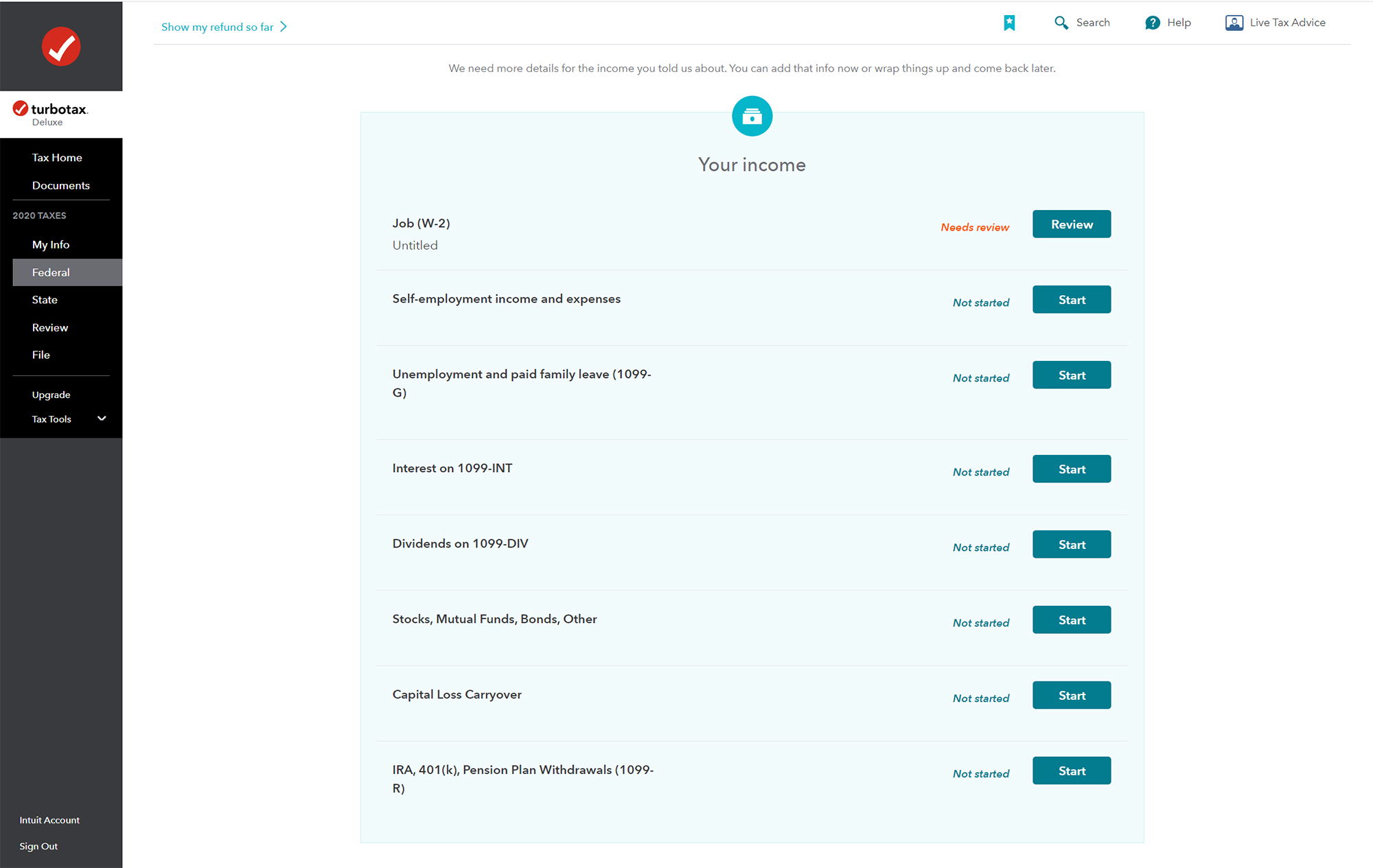Review the Untitled Job W-2 entry
1373x868 pixels.
(1072, 224)
